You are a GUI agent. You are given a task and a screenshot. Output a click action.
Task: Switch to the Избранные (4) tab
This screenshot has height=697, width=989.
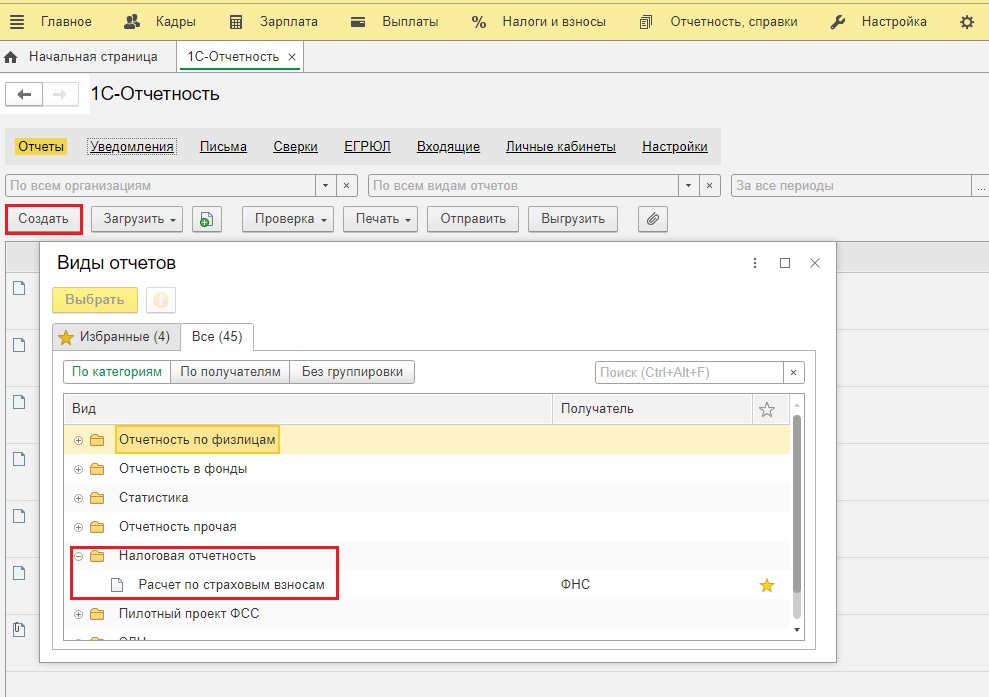pos(116,337)
